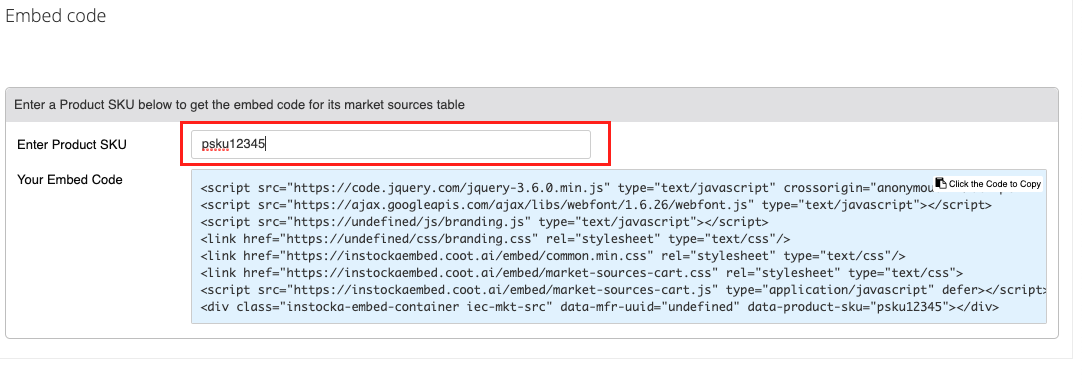Image resolution: width=1082 pixels, height=389 pixels.
Task: Click the market-sources-cart.js script line
Action: pyautogui.click(x=623, y=290)
